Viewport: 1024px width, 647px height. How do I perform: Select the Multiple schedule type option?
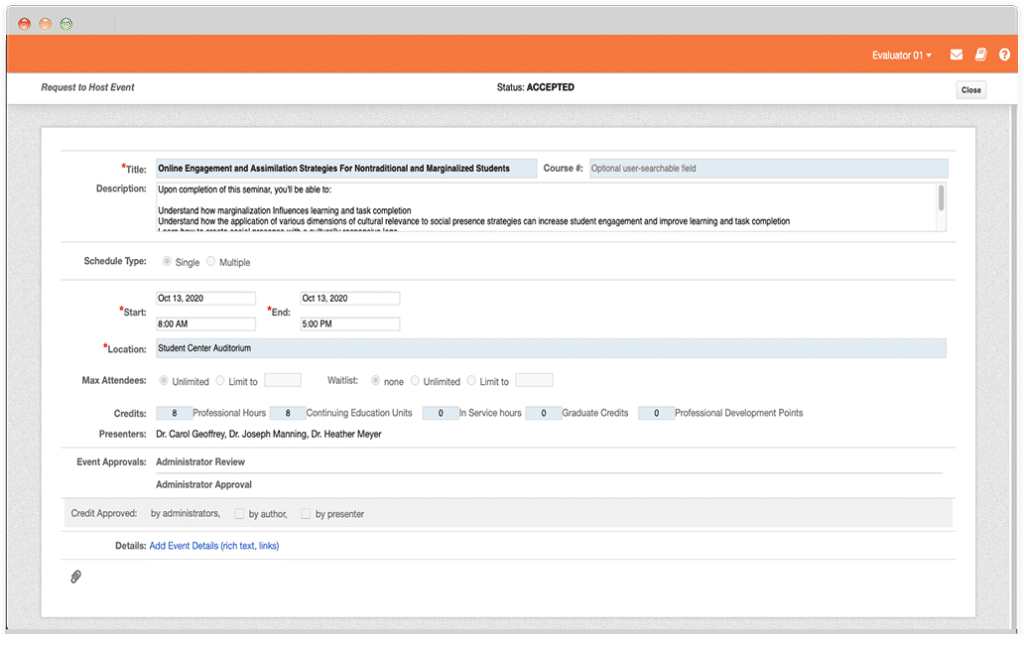click(x=211, y=262)
